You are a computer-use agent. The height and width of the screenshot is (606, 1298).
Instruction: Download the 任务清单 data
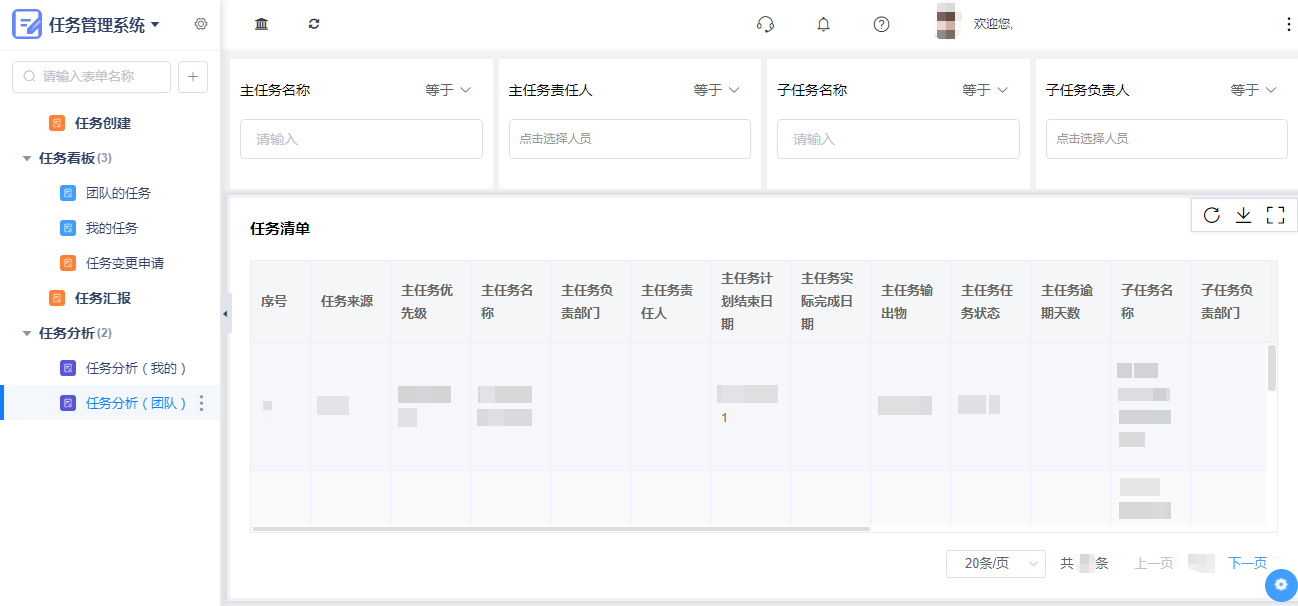(x=1243, y=215)
